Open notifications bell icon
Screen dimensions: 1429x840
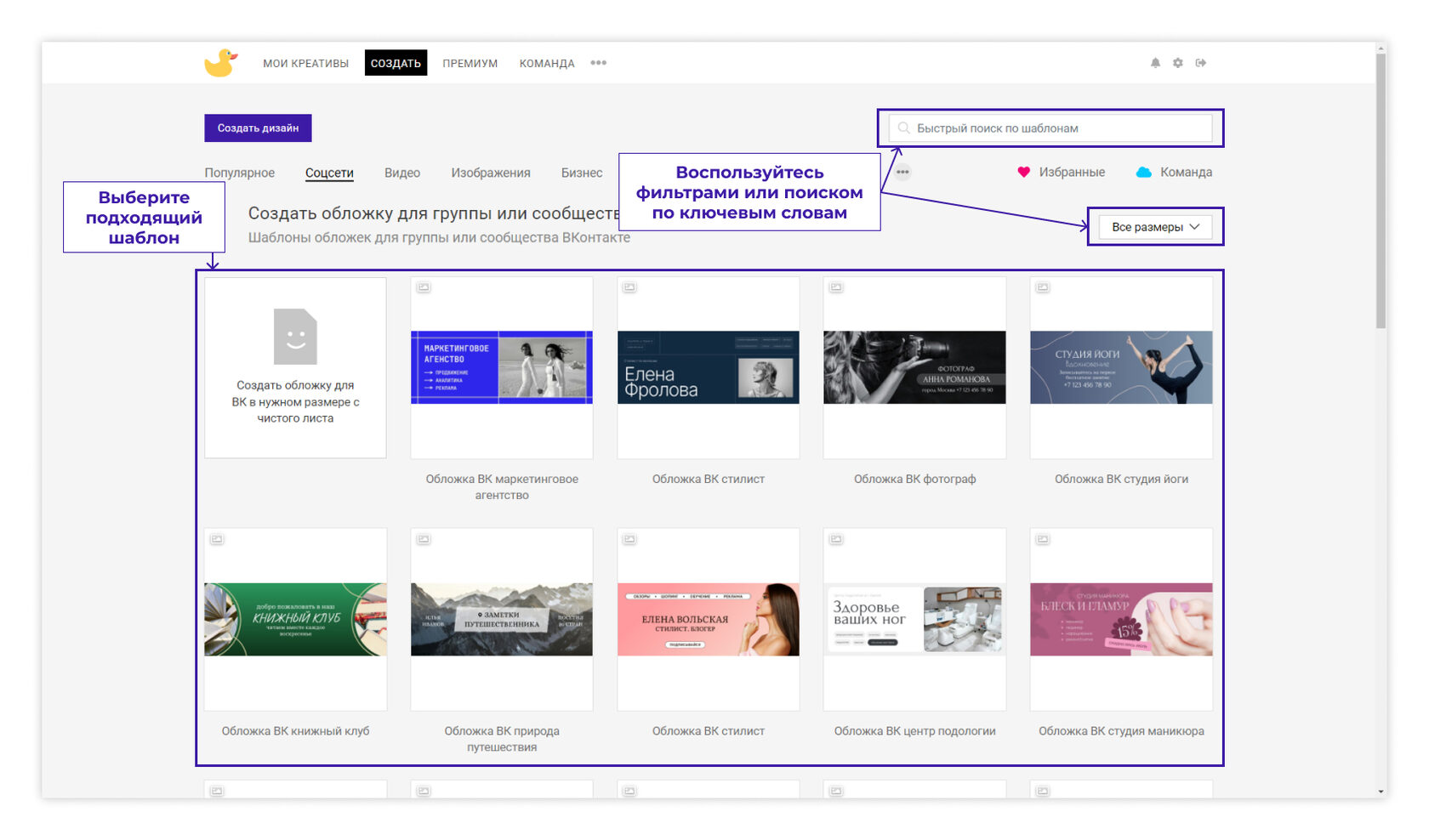tap(1155, 63)
